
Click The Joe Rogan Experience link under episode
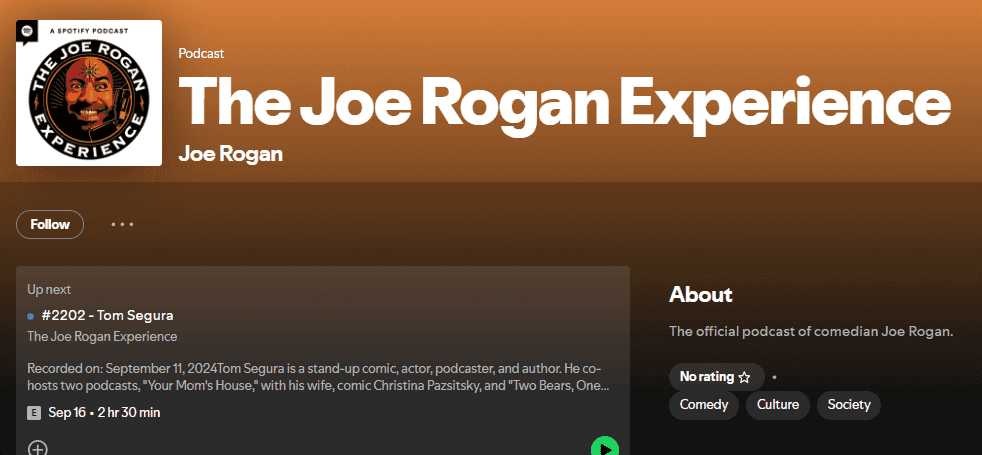[x=102, y=337]
